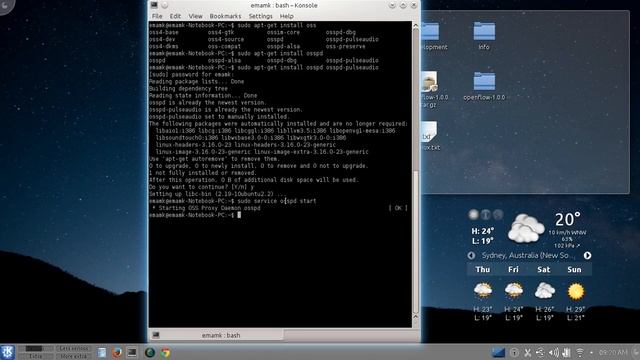Show previous weather location
Image resolution: width=640 pixels, height=360 pixels.
tap(471, 256)
